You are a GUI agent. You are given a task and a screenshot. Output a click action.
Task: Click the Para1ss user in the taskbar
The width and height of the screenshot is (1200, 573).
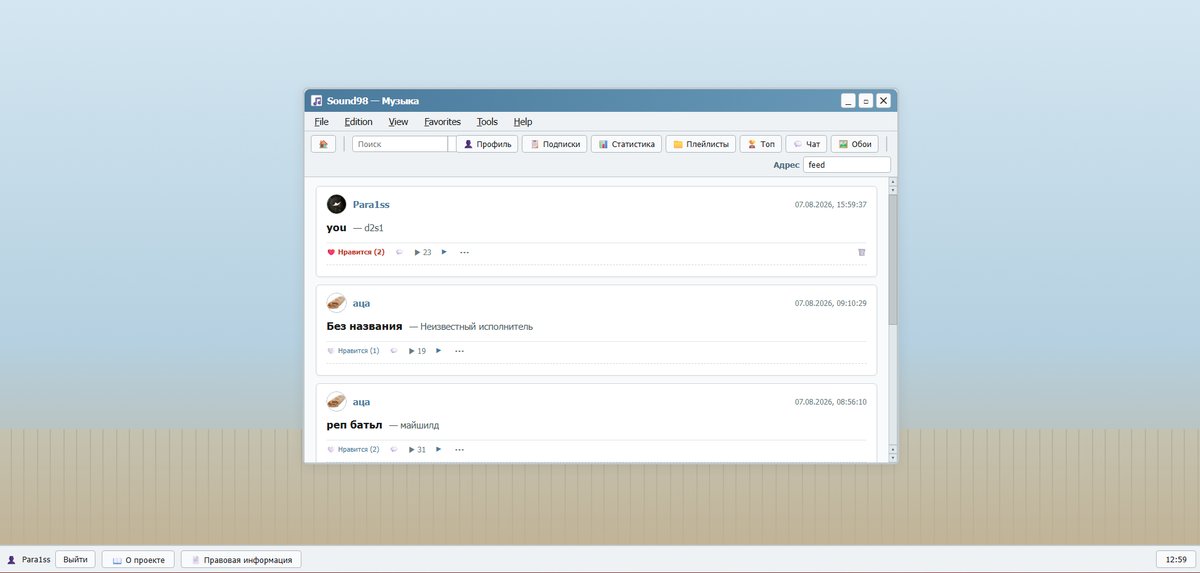click(28, 559)
